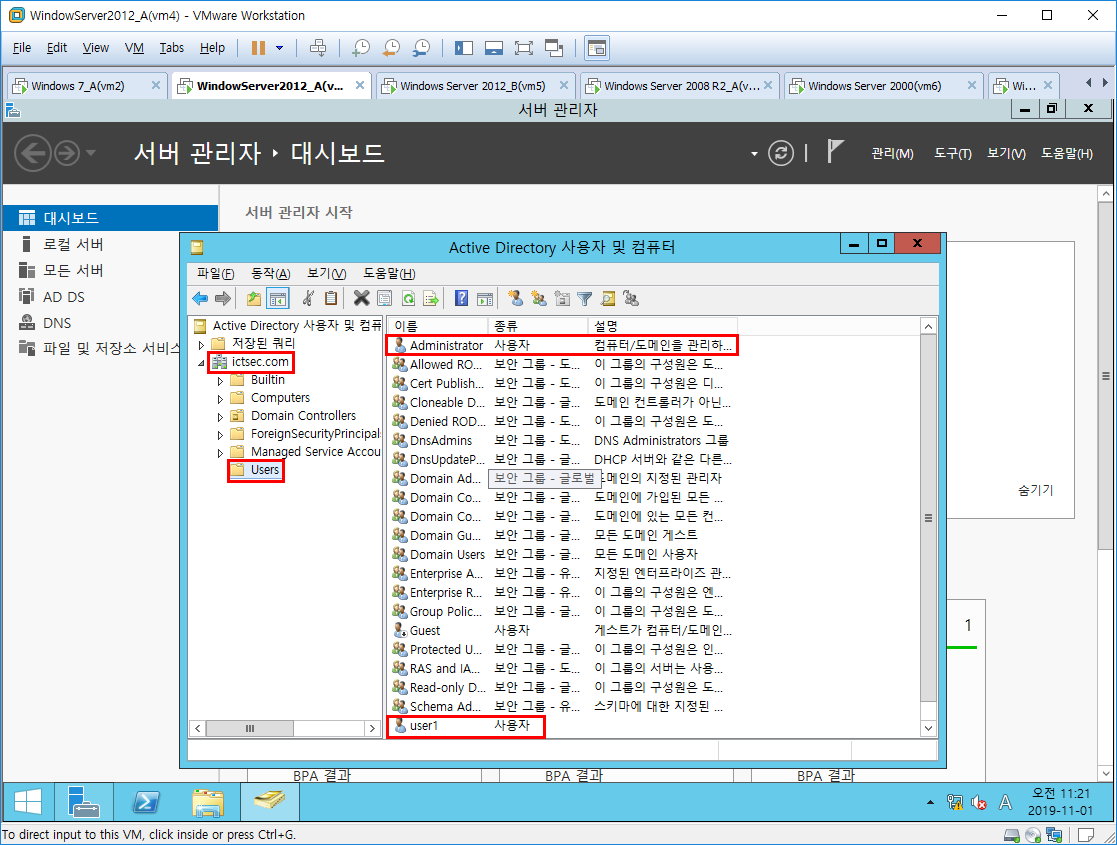
Task: Click VMware pause VM button
Action: point(259,48)
